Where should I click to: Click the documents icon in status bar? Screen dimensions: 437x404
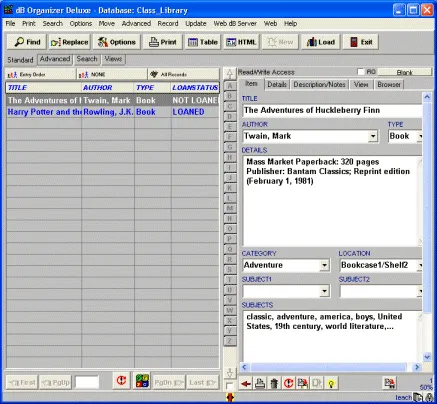click(418, 397)
